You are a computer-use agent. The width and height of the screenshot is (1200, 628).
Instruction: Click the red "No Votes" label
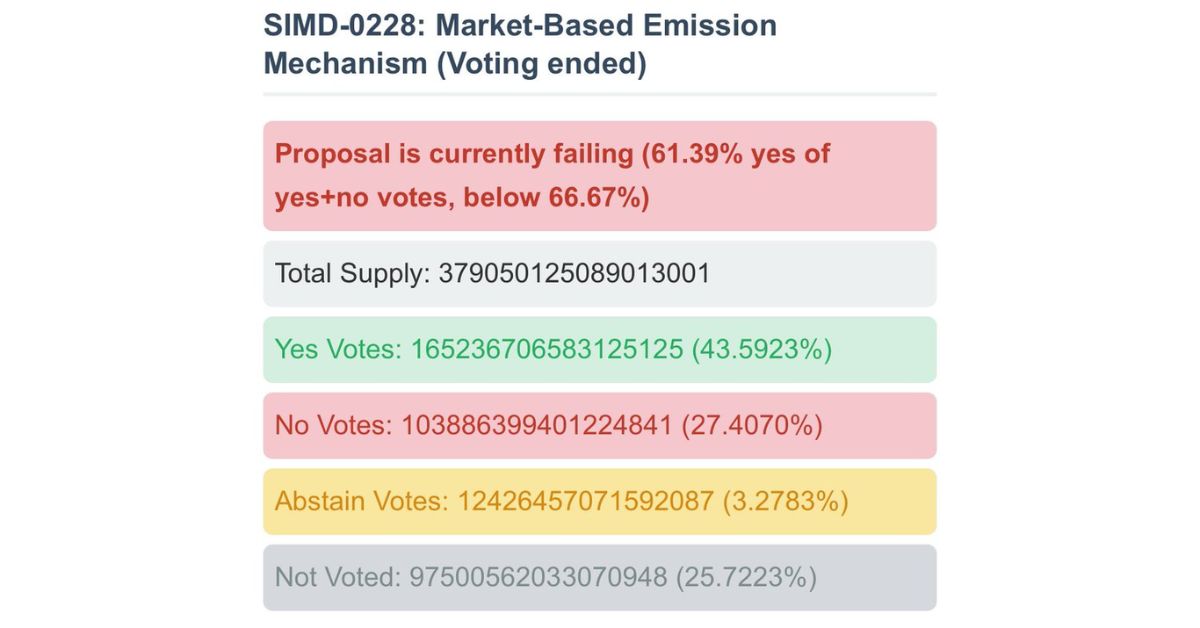333,426
